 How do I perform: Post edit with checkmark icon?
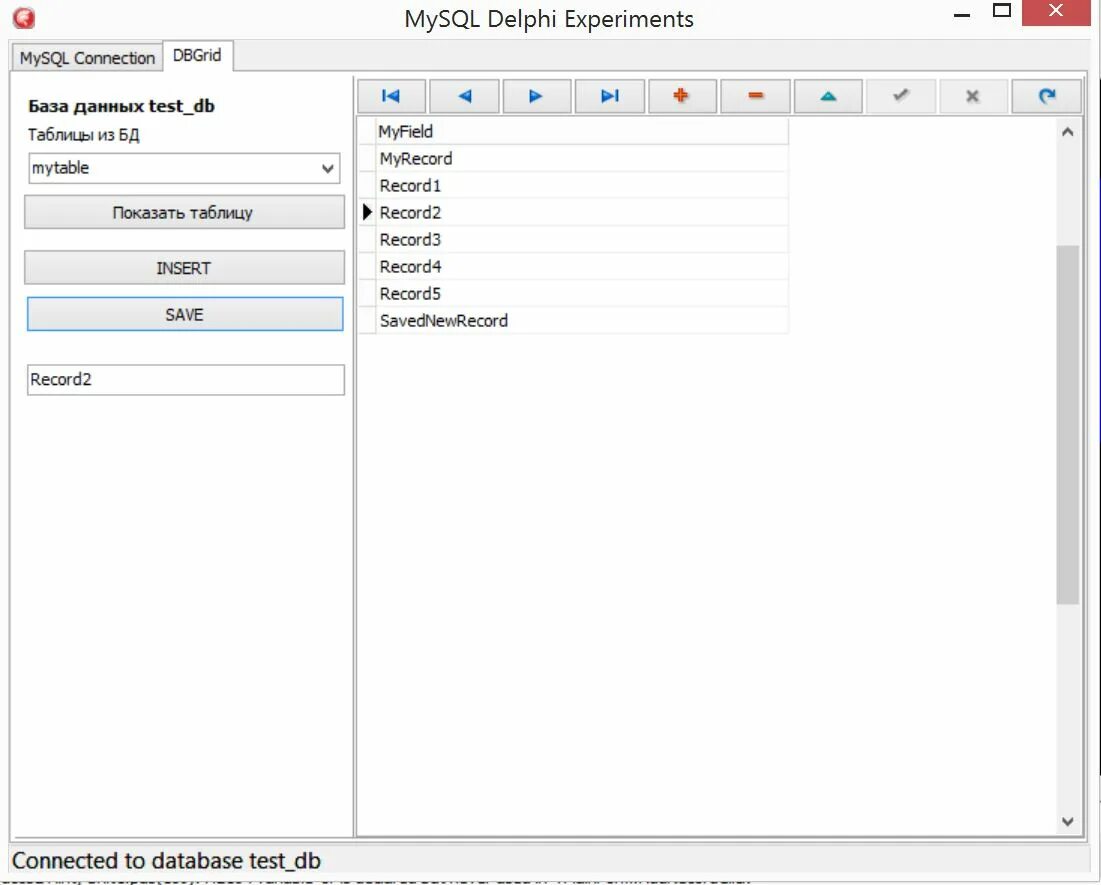[901, 96]
